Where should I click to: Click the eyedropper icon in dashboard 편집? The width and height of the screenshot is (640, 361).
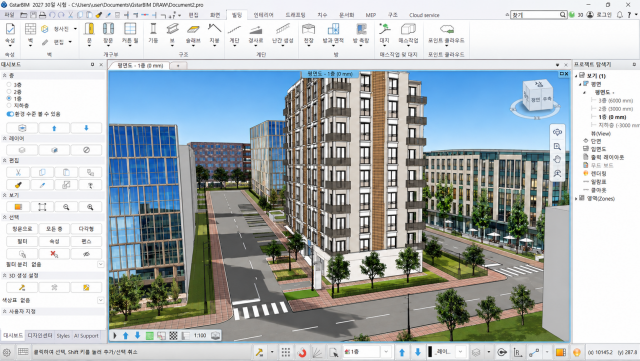click(42, 185)
